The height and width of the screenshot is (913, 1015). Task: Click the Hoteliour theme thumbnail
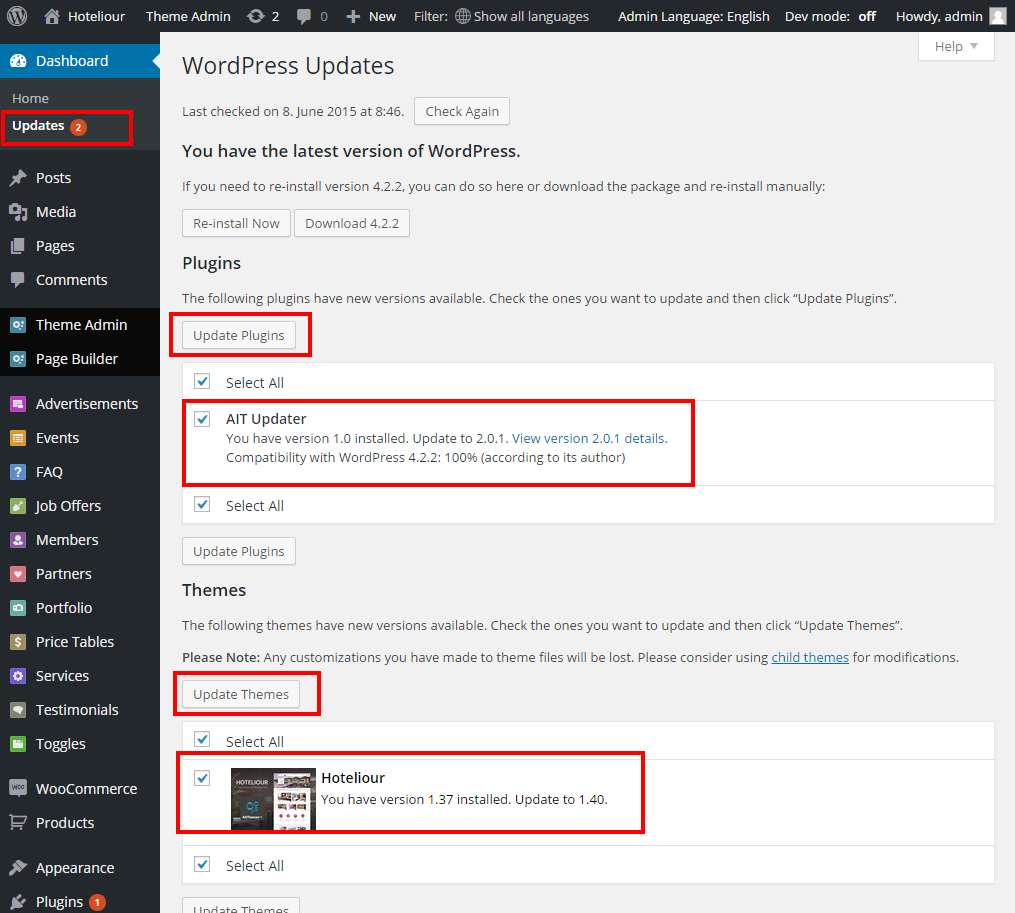point(272,798)
